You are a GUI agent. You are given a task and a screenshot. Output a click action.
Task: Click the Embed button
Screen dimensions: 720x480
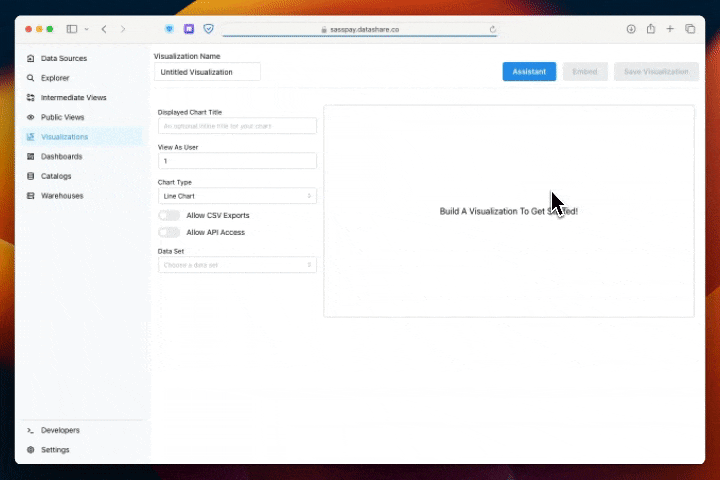coord(585,72)
